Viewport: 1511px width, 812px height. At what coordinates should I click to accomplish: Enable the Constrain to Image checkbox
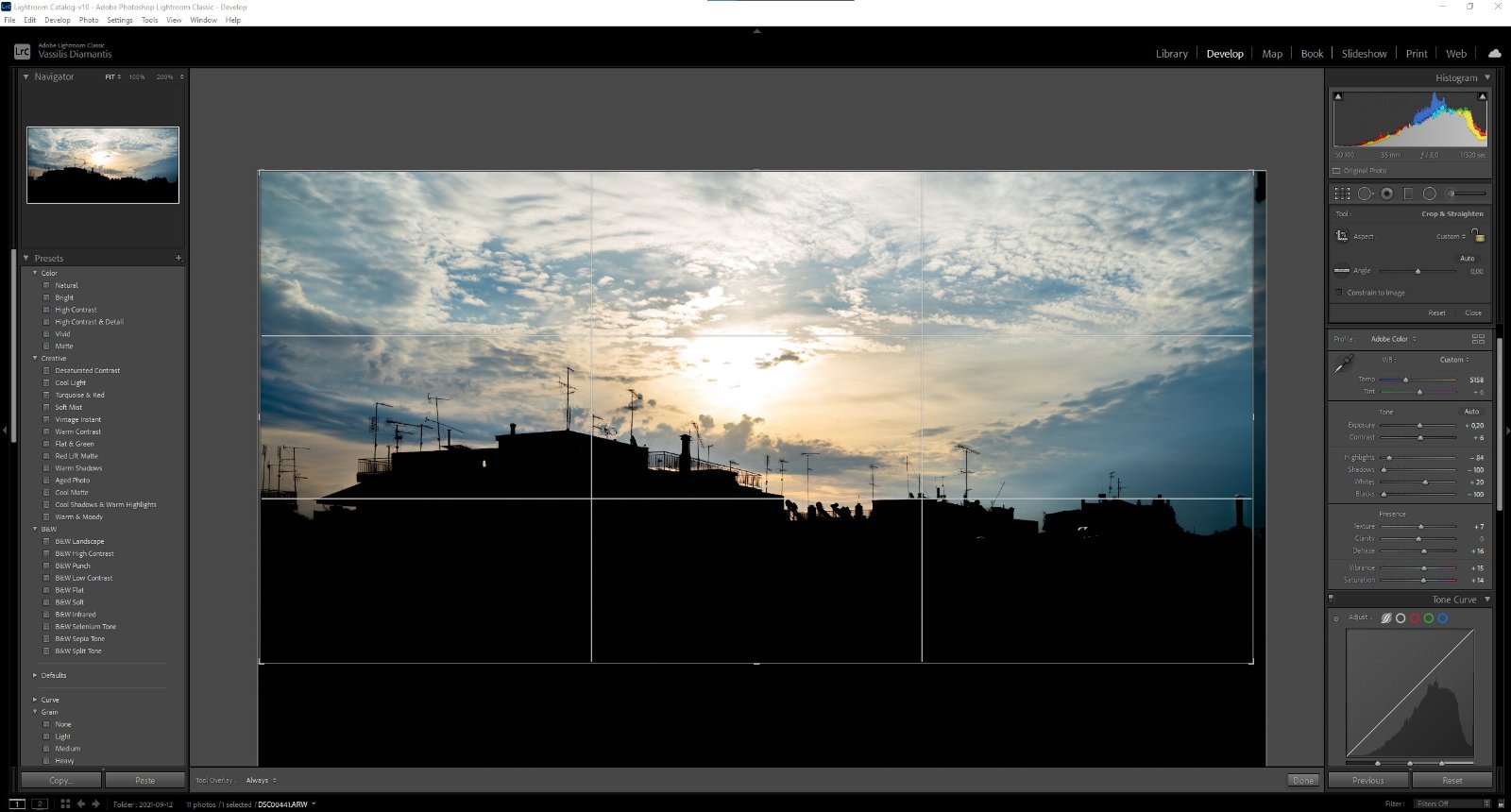tap(1338, 293)
